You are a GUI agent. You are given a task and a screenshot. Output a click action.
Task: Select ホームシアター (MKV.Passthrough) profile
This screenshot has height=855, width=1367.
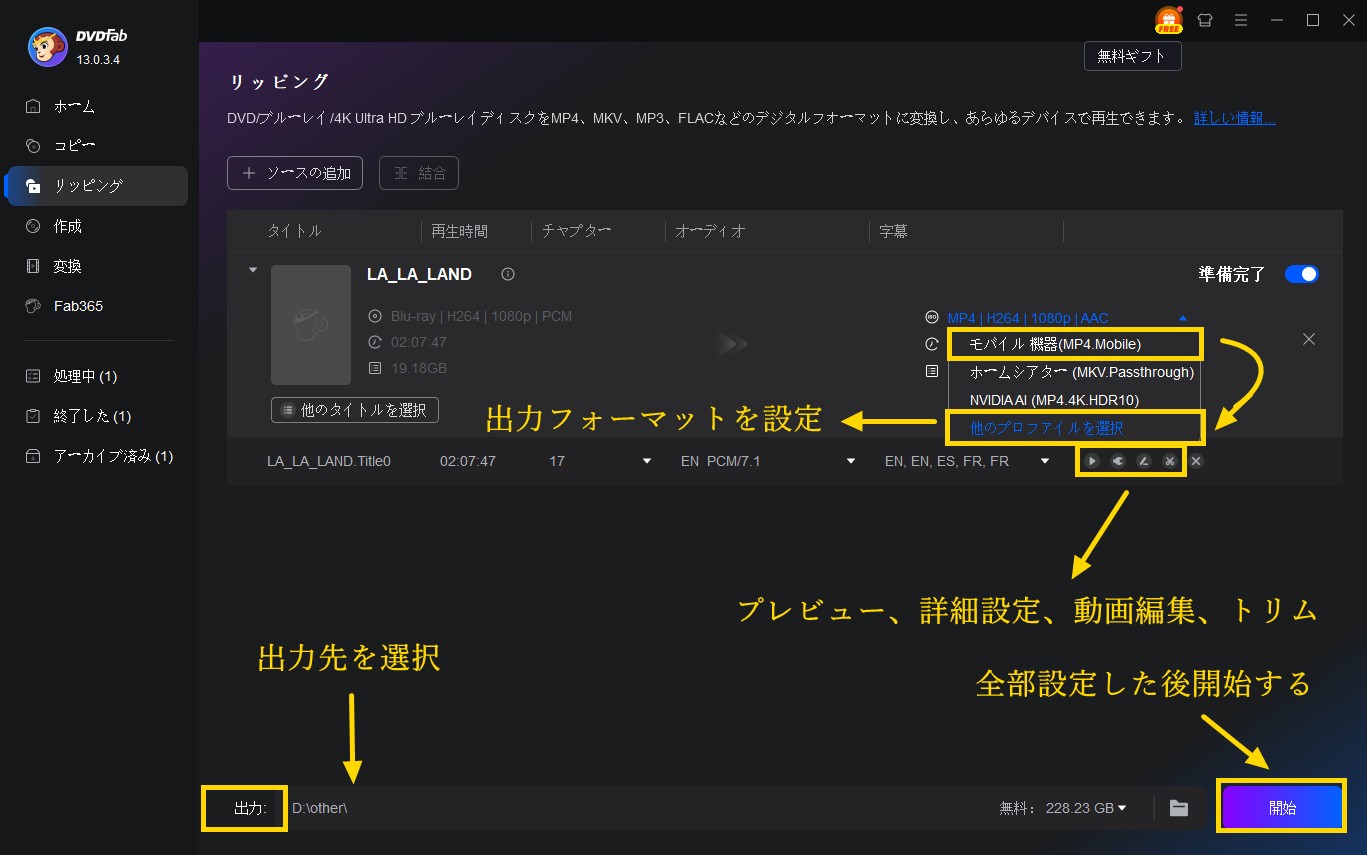point(1075,372)
